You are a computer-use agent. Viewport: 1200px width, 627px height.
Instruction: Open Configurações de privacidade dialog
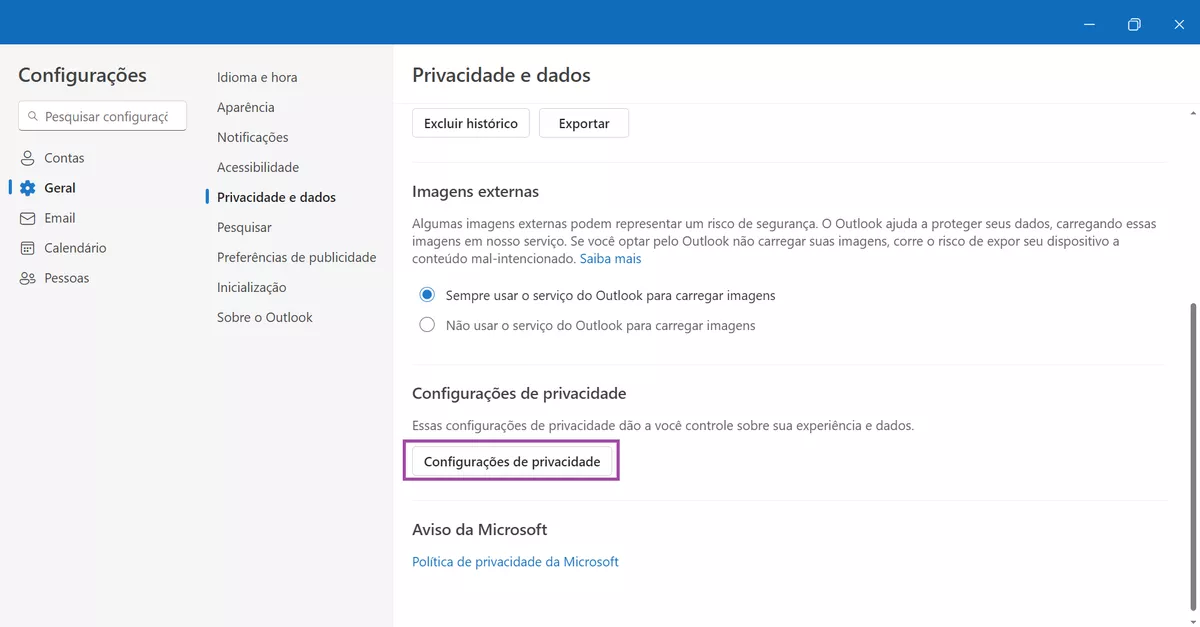(x=511, y=461)
